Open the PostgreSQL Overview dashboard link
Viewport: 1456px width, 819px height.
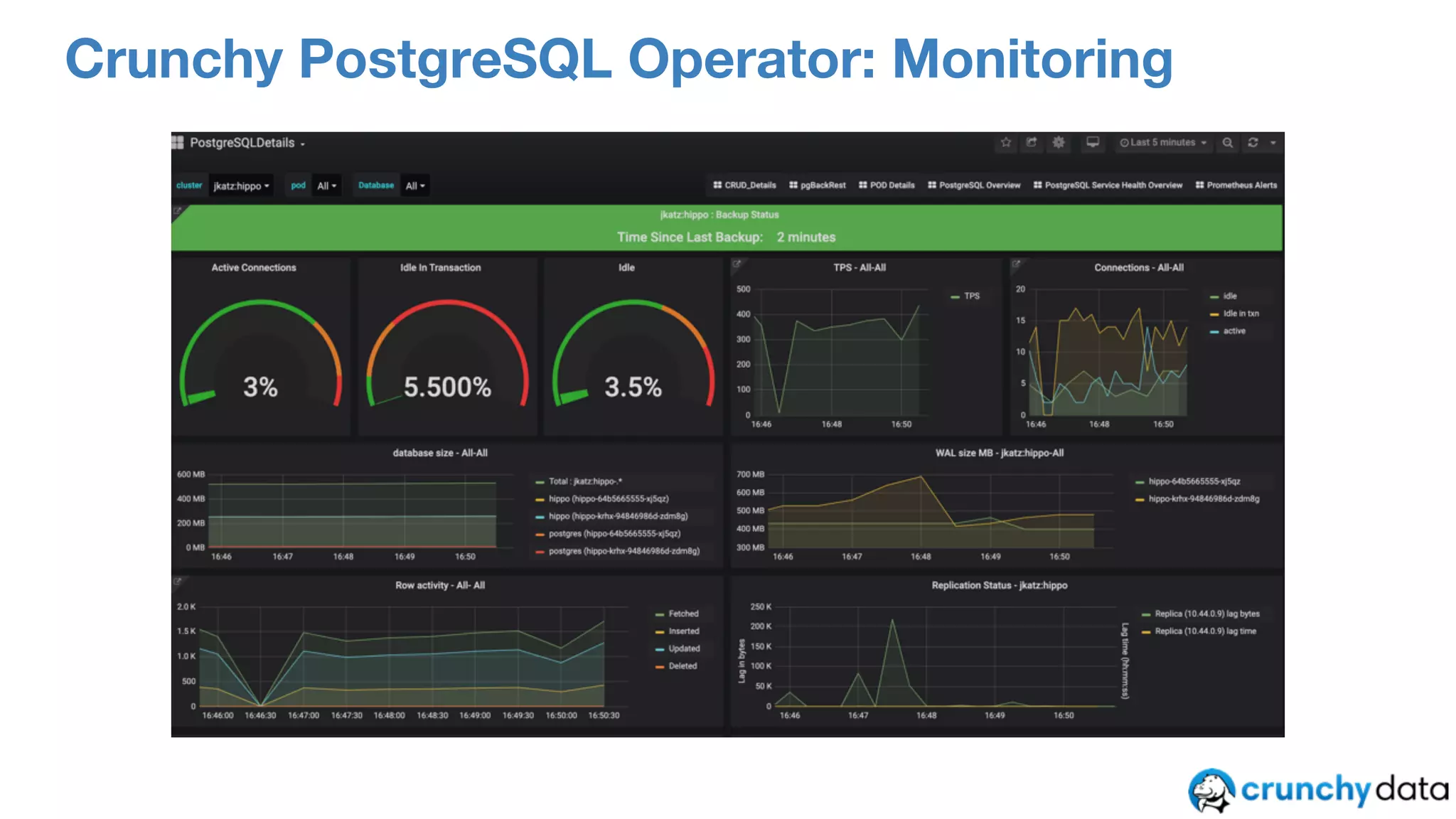(974, 186)
